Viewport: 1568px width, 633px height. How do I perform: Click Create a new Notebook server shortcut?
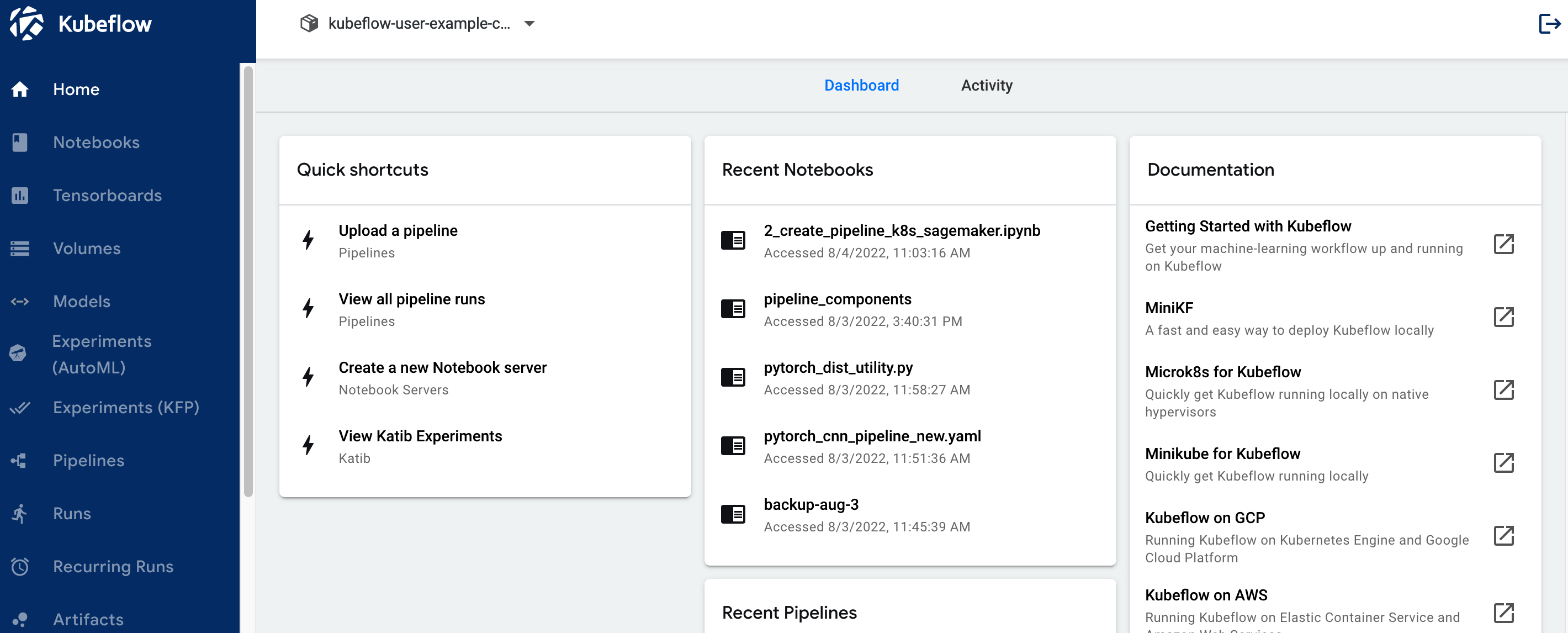485,378
